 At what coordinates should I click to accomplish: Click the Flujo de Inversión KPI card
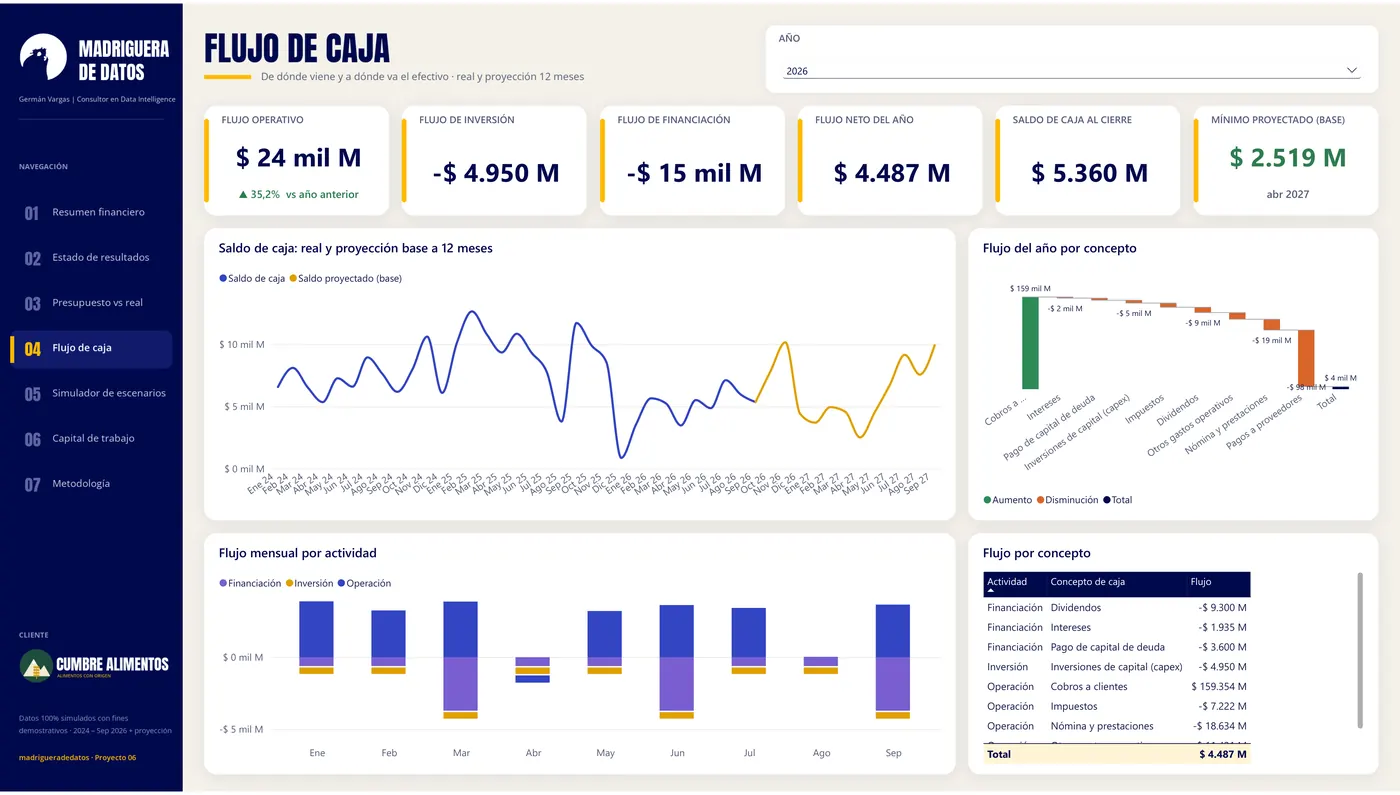click(x=494, y=161)
